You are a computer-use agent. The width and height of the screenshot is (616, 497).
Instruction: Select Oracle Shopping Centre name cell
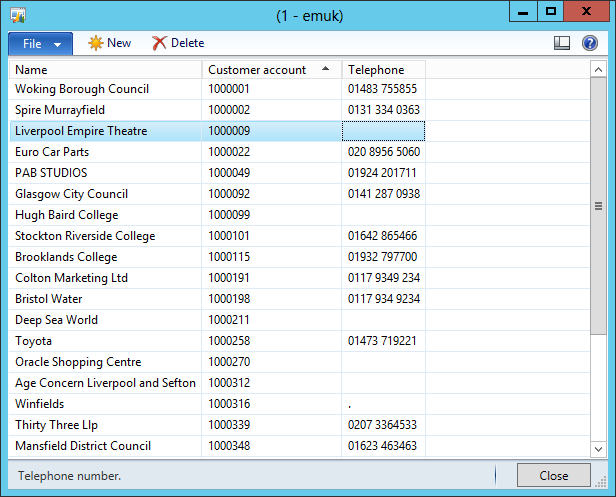[105, 362]
